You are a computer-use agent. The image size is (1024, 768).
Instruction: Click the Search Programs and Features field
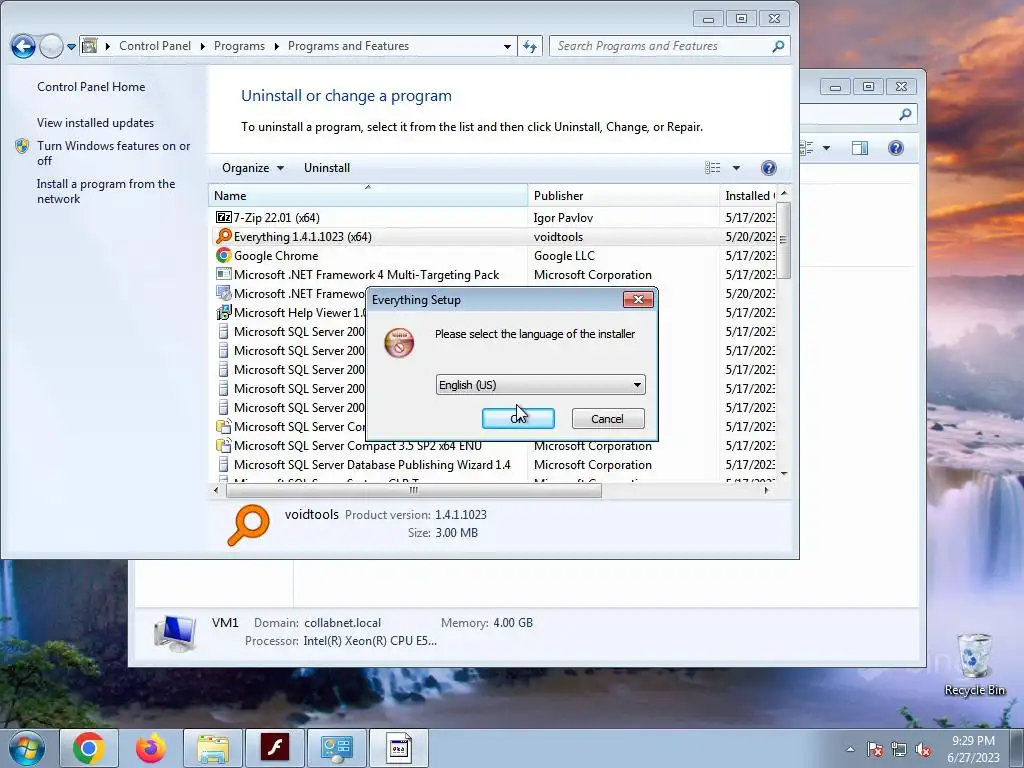(669, 46)
